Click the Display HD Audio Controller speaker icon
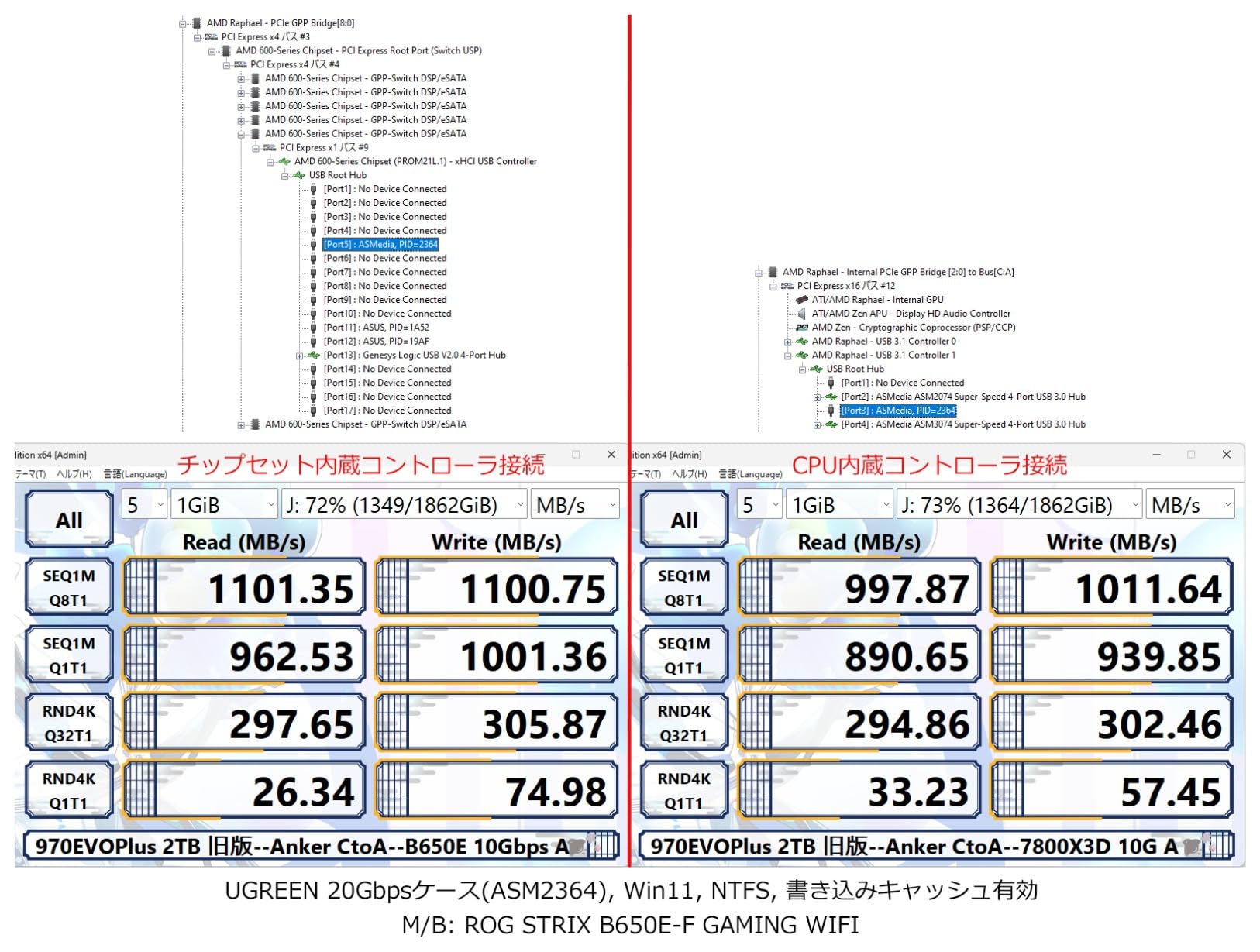 802,314
